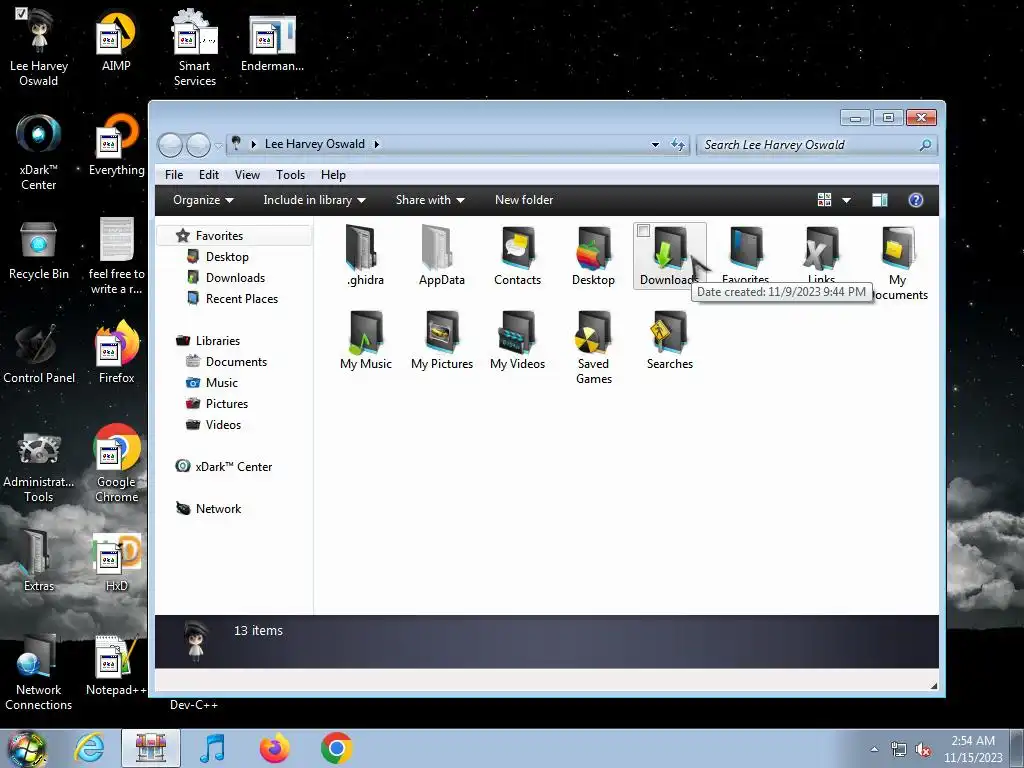Open the Searches folder
Screen dimensions: 1024x768
click(x=669, y=340)
